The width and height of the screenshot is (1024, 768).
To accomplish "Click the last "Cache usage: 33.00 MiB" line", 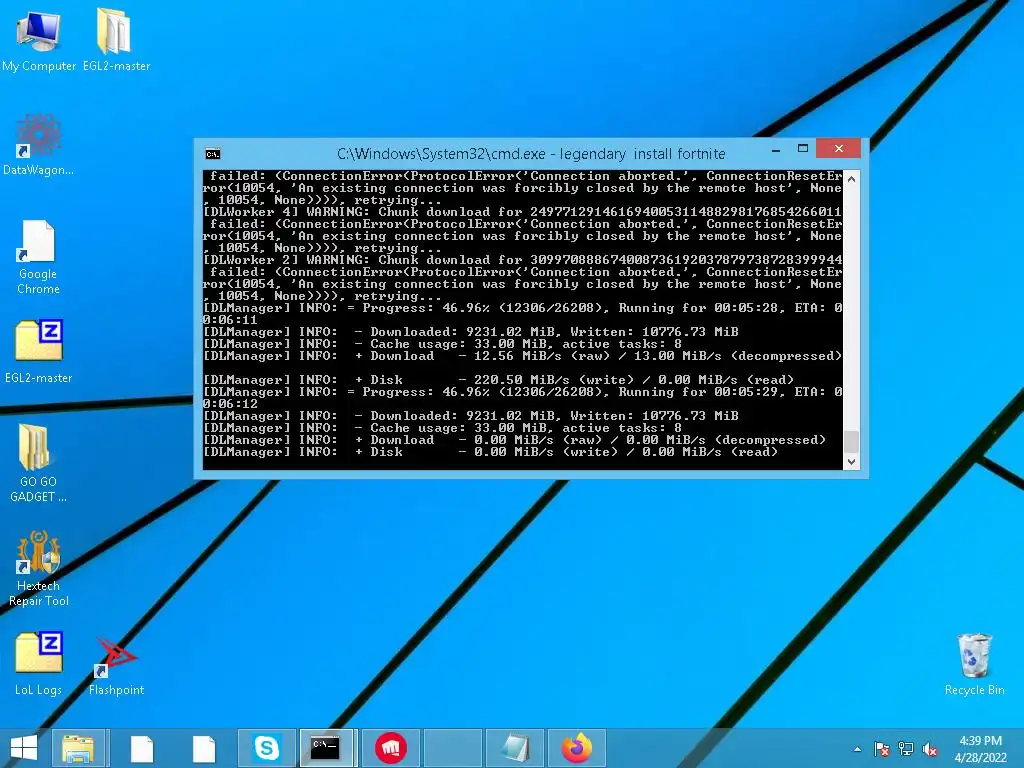I will point(442,428).
